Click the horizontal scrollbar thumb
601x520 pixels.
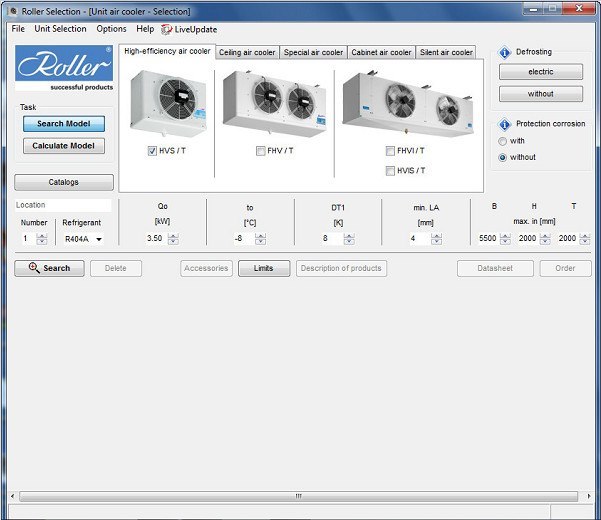tap(298, 496)
